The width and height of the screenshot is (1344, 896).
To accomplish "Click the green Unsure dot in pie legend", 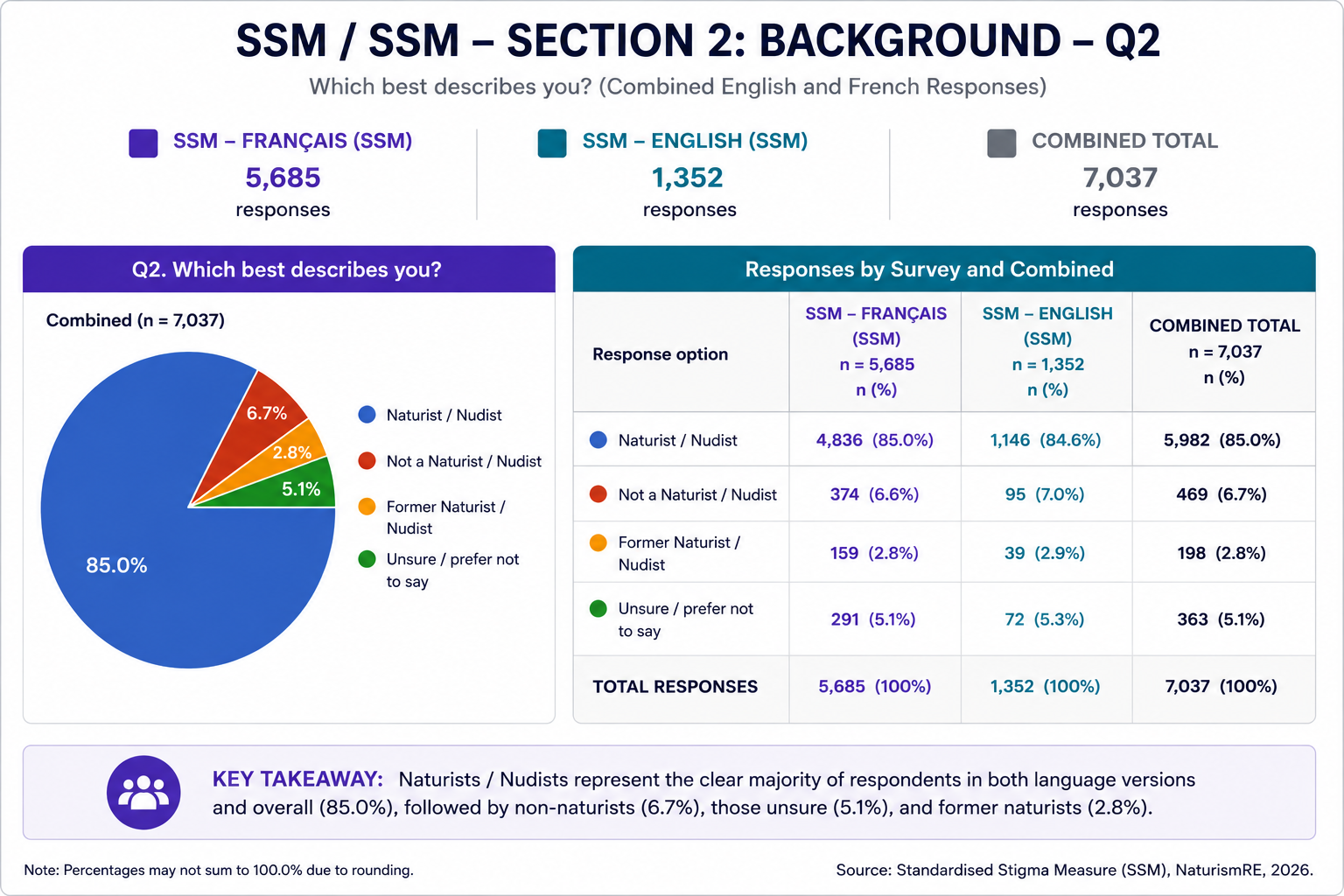I will click(x=367, y=559).
